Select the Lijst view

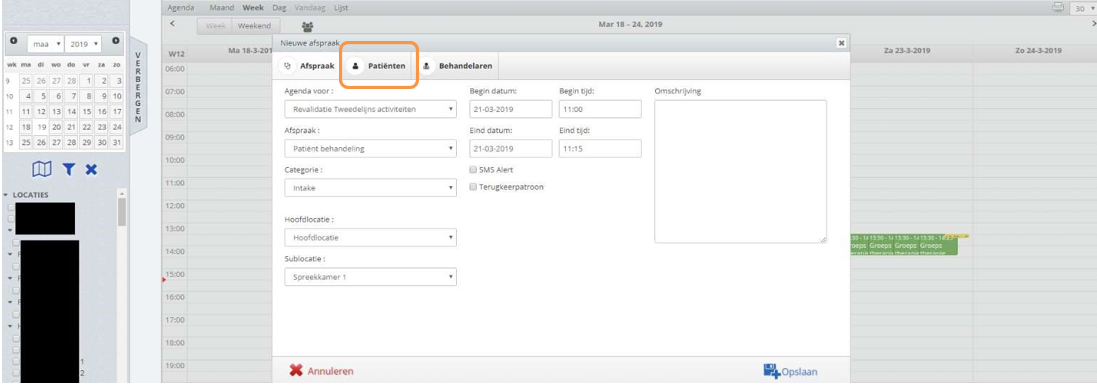[341, 8]
